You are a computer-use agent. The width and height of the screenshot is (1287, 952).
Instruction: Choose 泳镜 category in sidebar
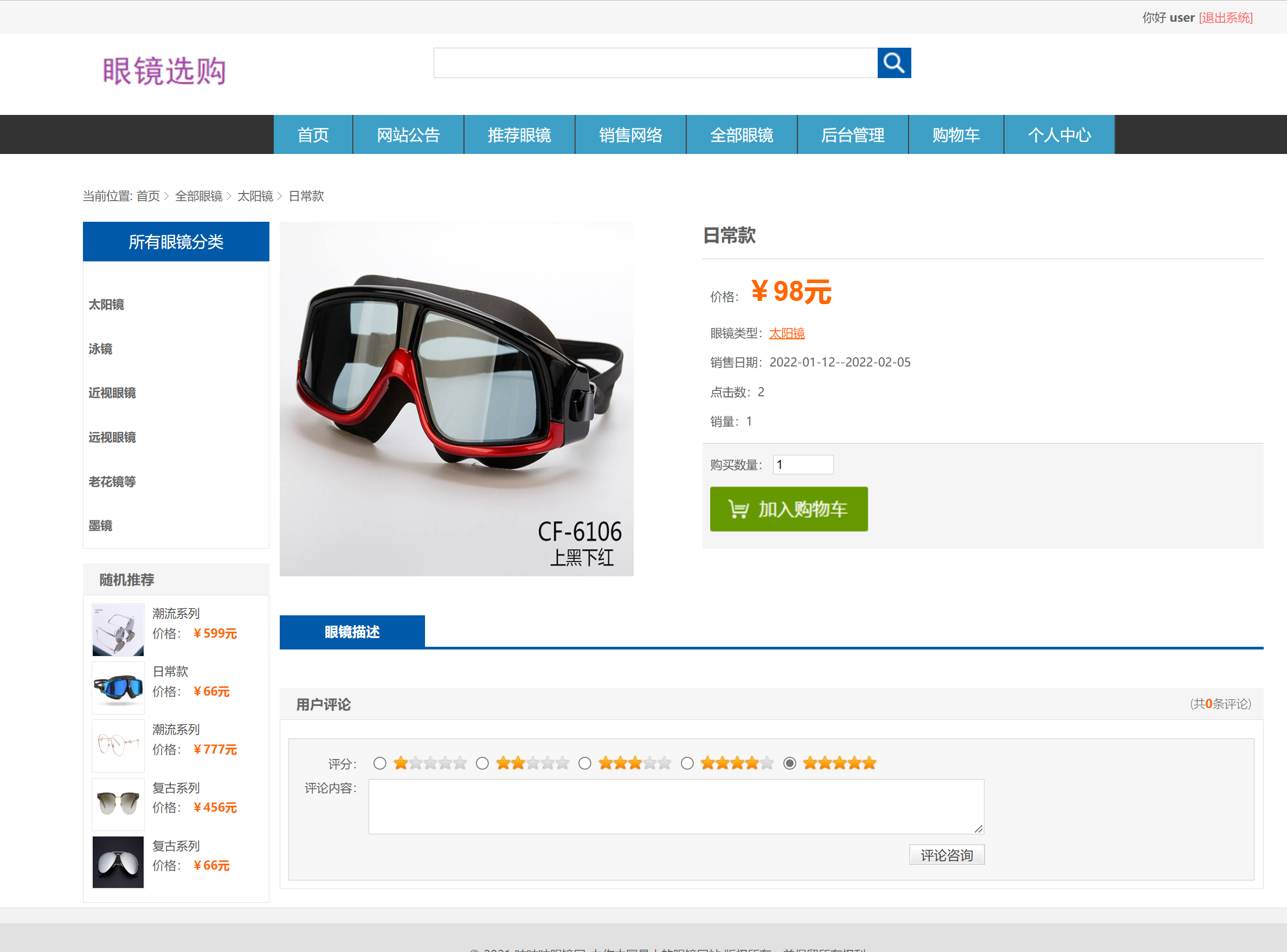point(101,349)
